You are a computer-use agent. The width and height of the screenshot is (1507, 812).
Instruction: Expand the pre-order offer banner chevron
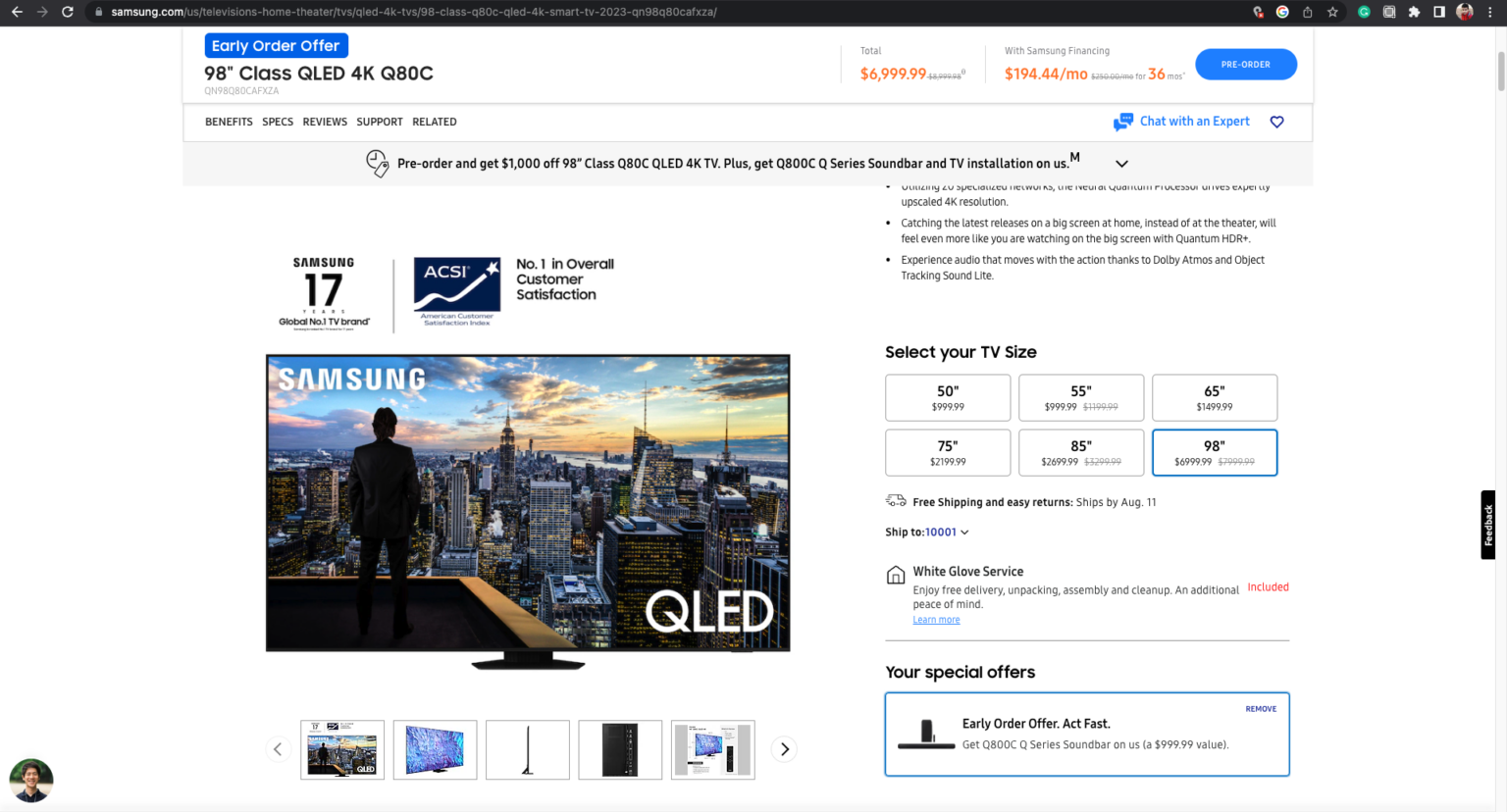pos(1121,163)
